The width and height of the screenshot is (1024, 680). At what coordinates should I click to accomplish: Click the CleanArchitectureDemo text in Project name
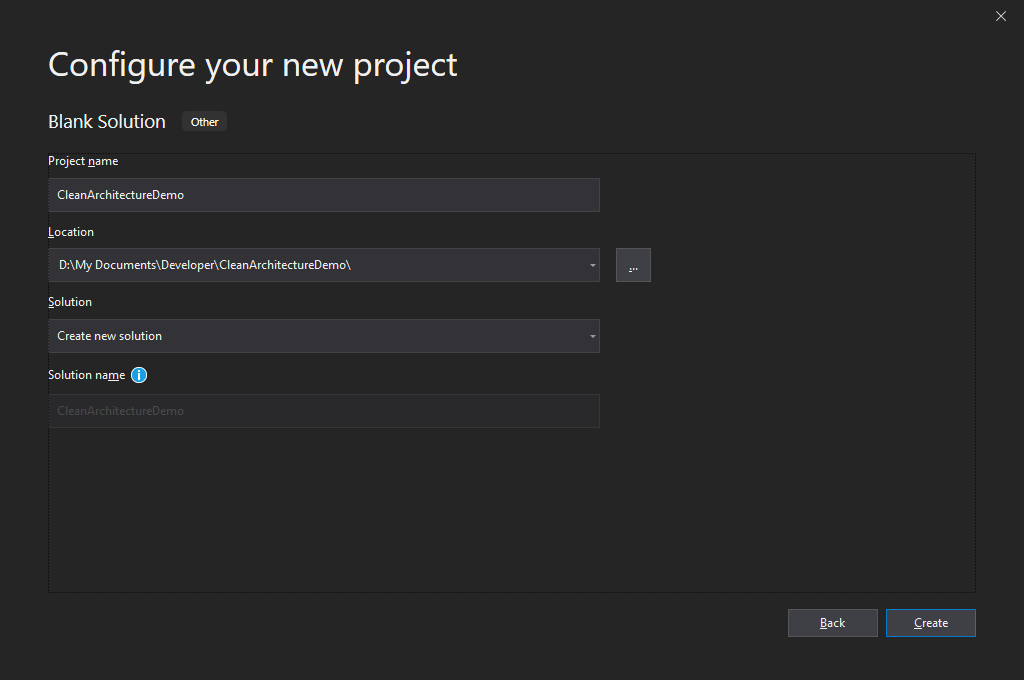(x=121, y=195)
